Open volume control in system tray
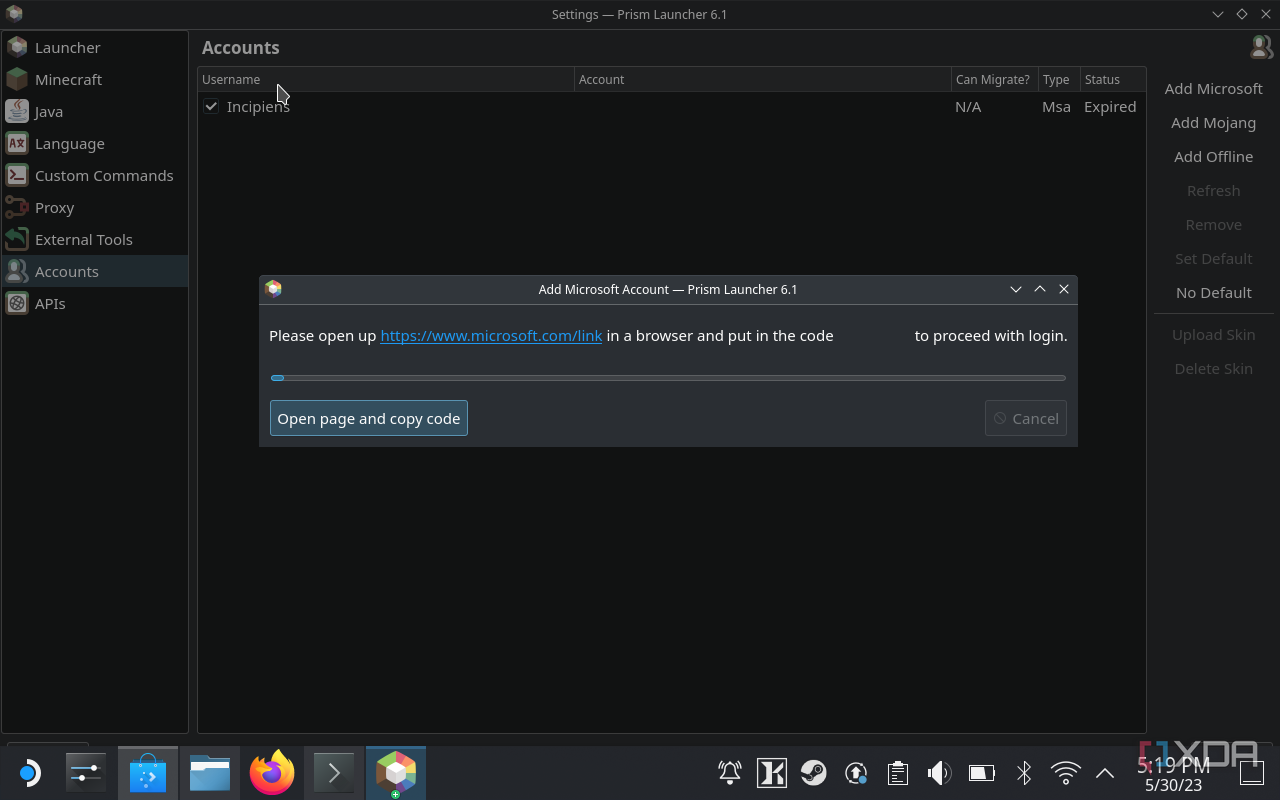 click(939, 772)
